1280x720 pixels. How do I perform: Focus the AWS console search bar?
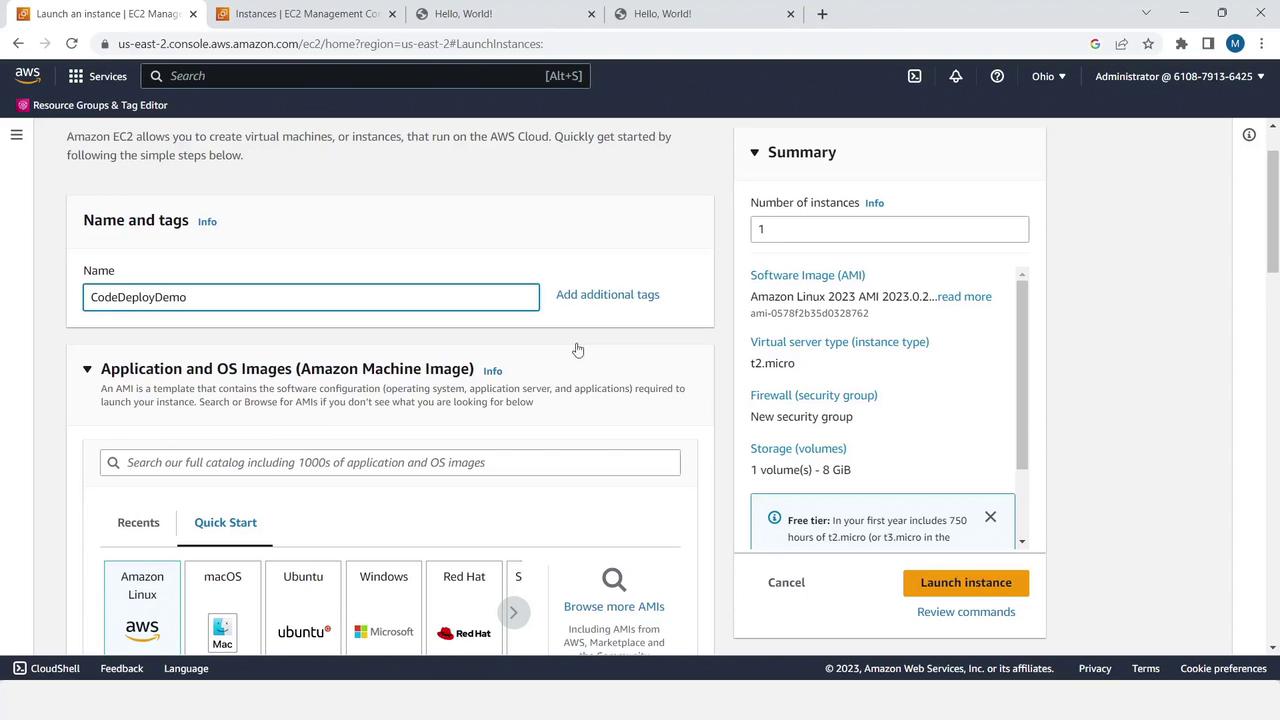click(x=366, y=76)
